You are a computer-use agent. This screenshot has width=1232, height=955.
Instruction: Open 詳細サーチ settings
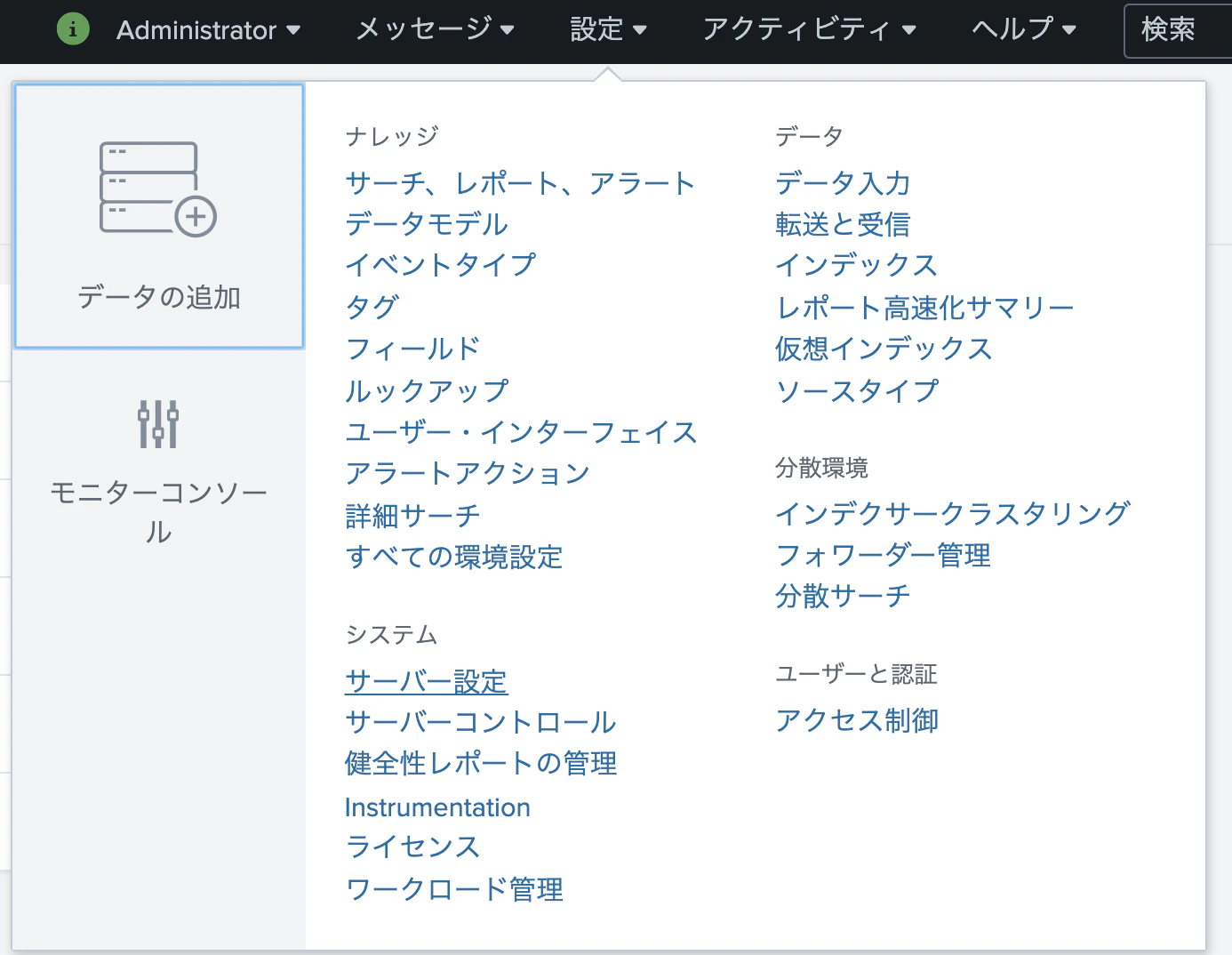[x=413, y=515]
